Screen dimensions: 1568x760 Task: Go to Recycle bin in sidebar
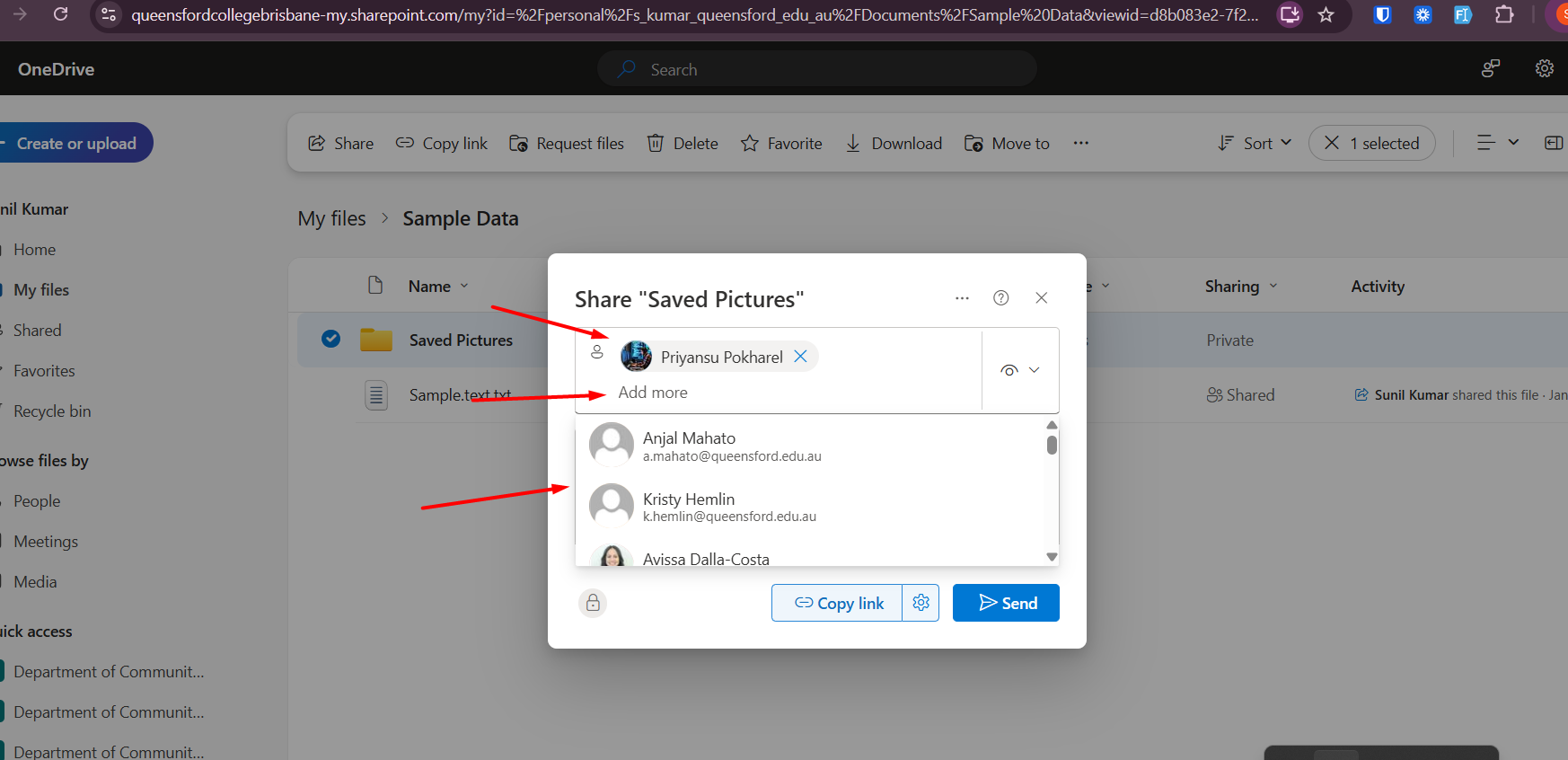[52, 411]
